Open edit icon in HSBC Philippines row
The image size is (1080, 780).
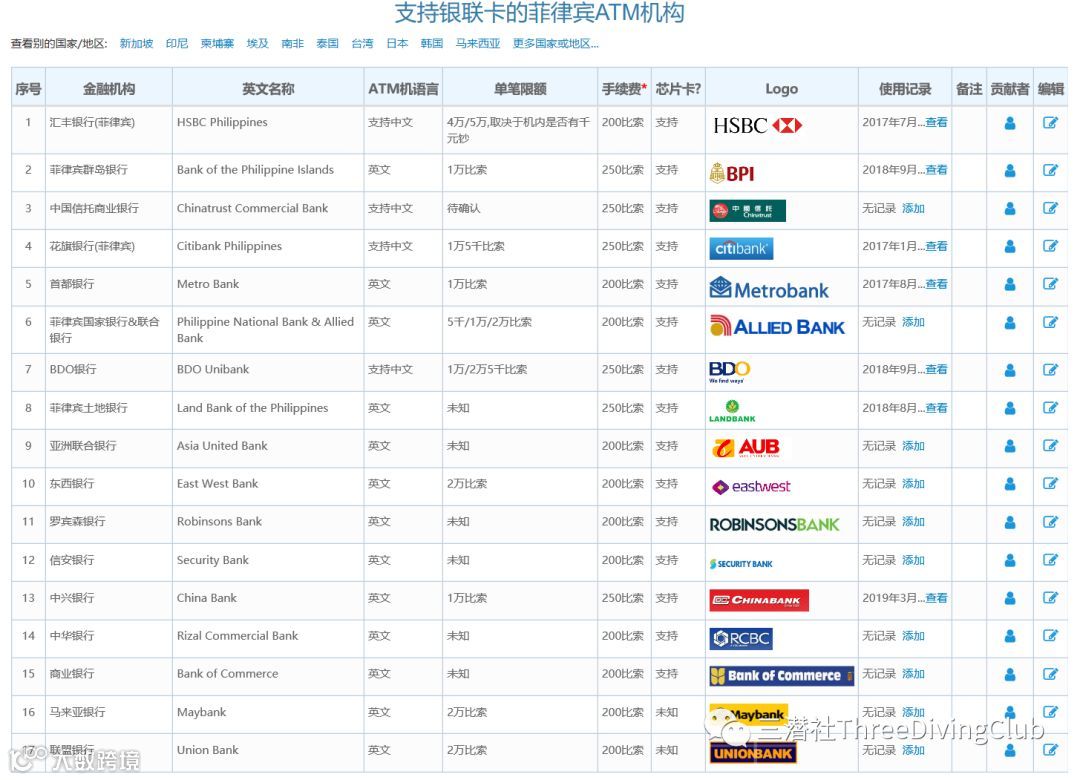[x=1050, y=123]
